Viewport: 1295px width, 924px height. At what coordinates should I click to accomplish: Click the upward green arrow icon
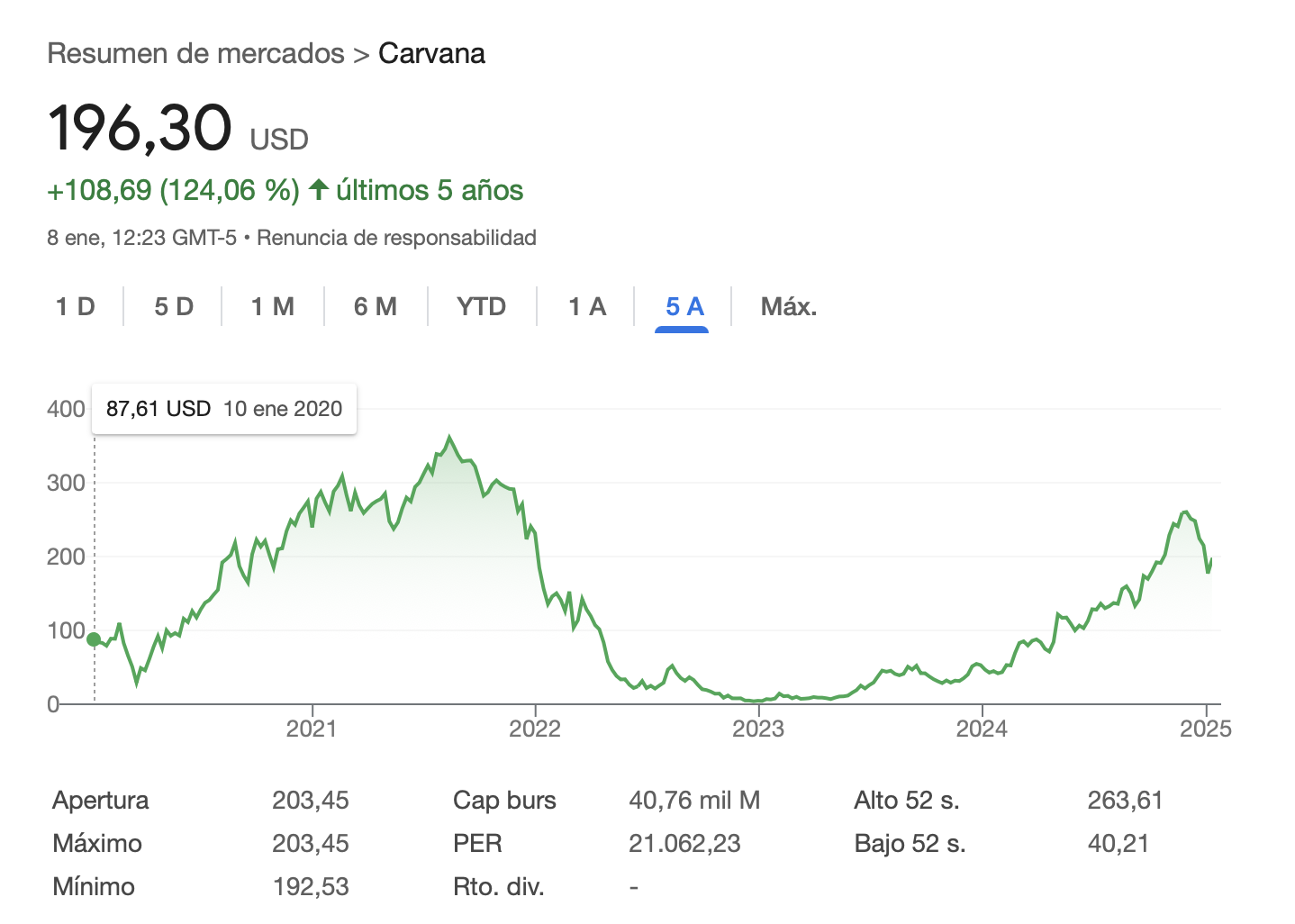318,189
